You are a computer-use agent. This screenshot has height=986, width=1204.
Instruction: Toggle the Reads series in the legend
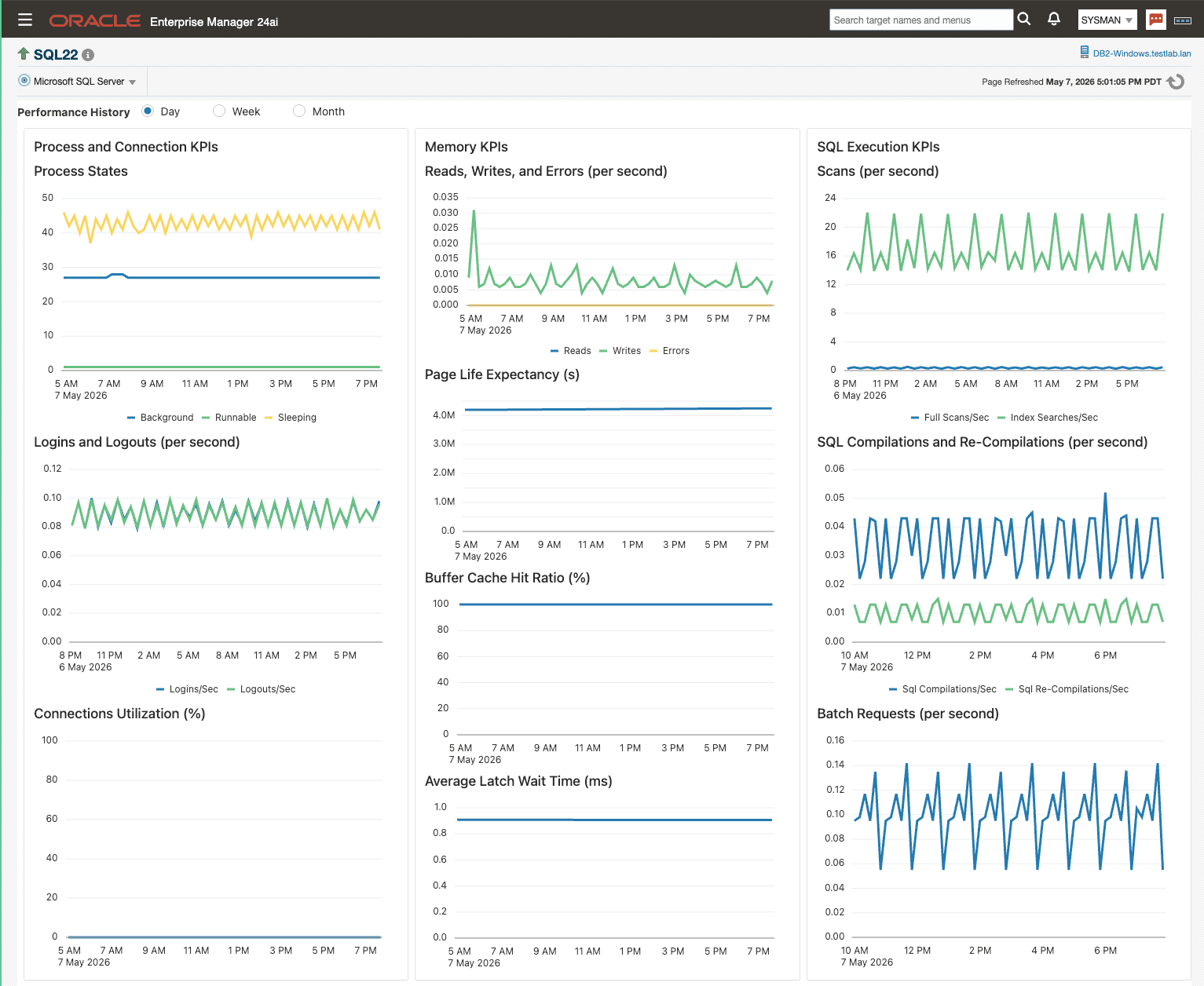coord(570,351)
